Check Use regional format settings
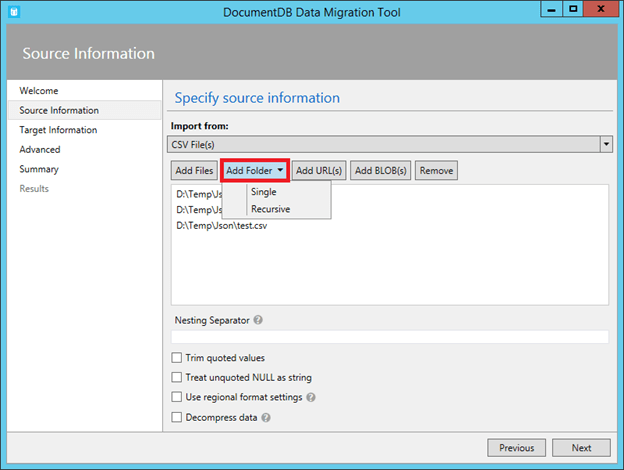Image resolution: width=624 pixels, height=470 pixels. tap(177, 397)
